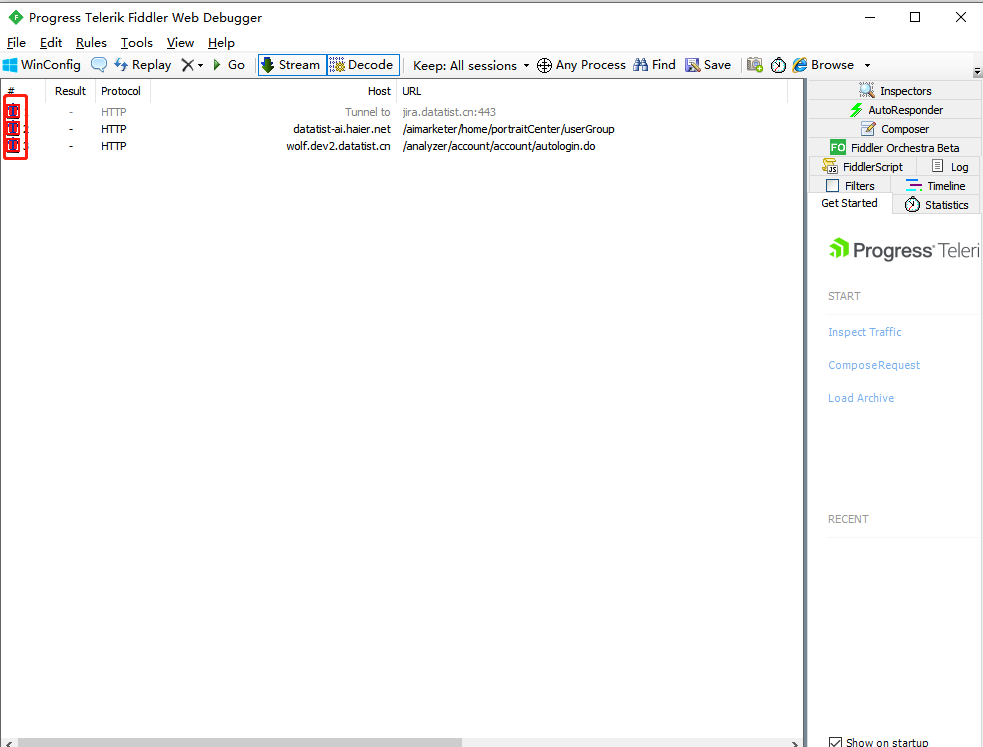Sort sessions by Result column header
983x747 pixels.
click(x=70, y=91)
